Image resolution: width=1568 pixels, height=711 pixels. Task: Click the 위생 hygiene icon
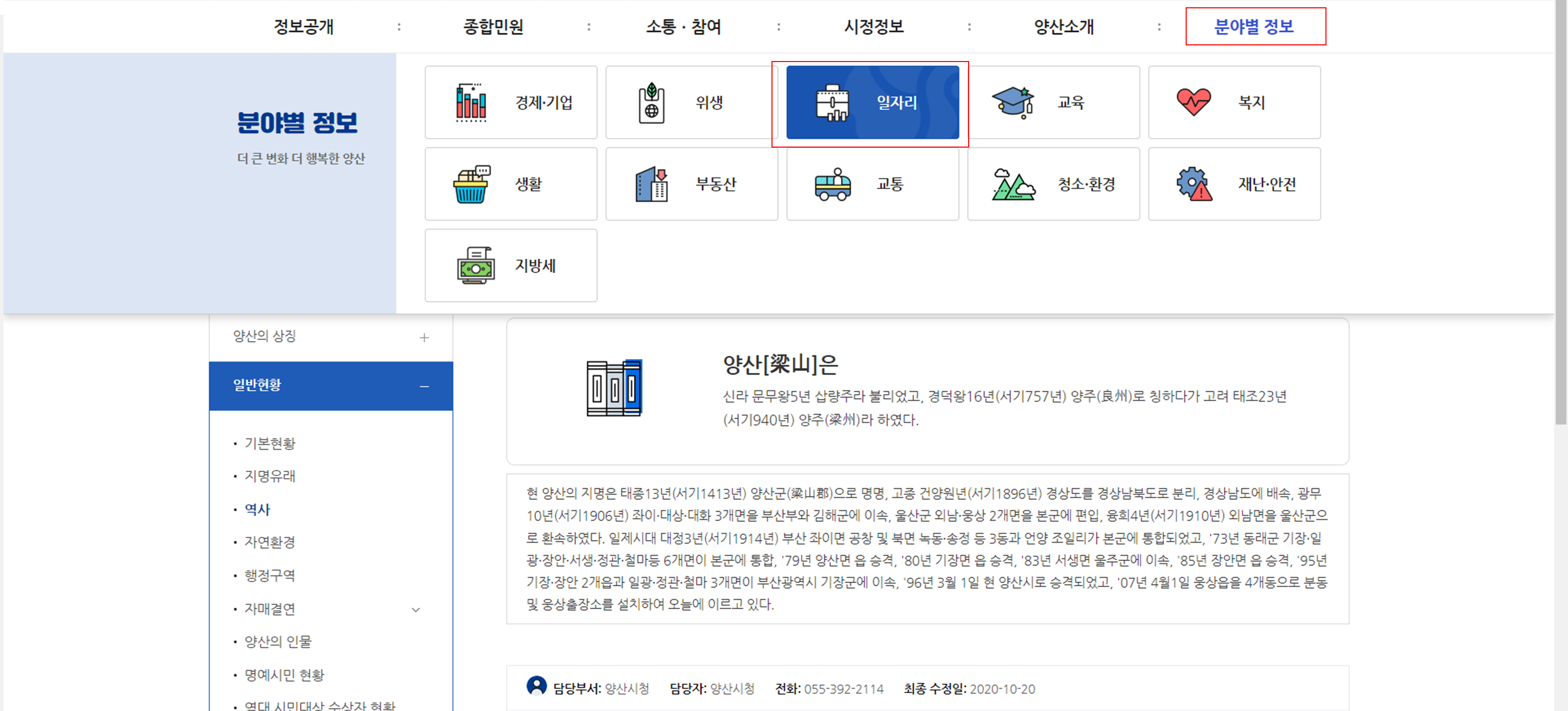(652, 102)
